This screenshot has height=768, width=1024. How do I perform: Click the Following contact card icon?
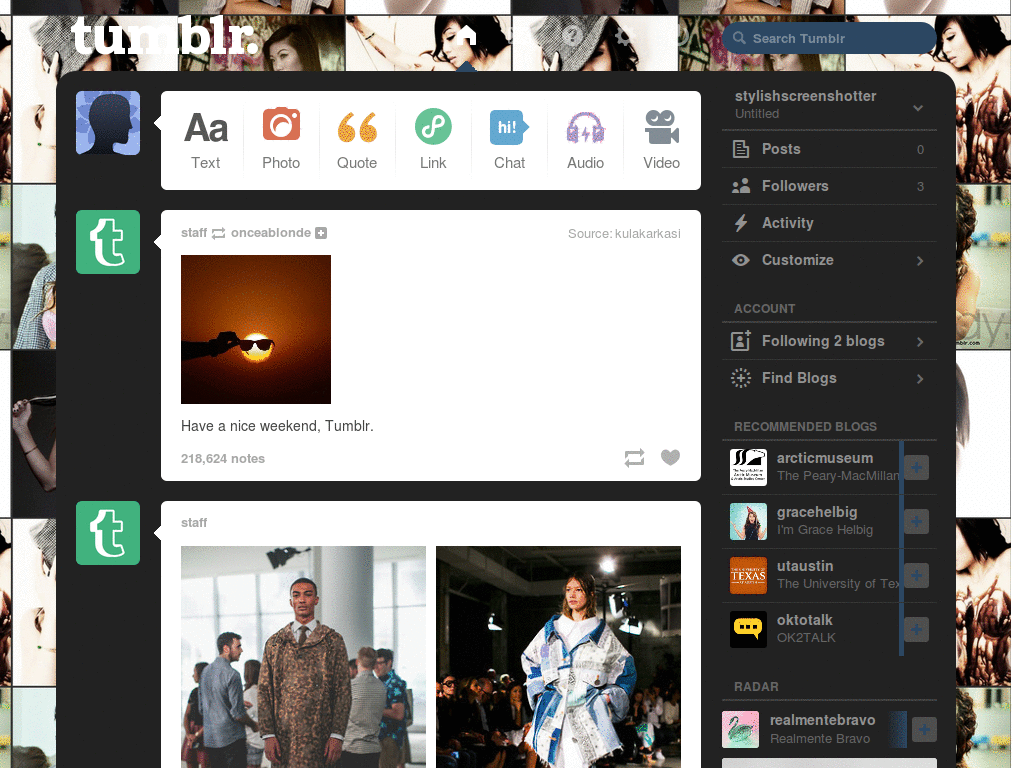pos(741,341)
